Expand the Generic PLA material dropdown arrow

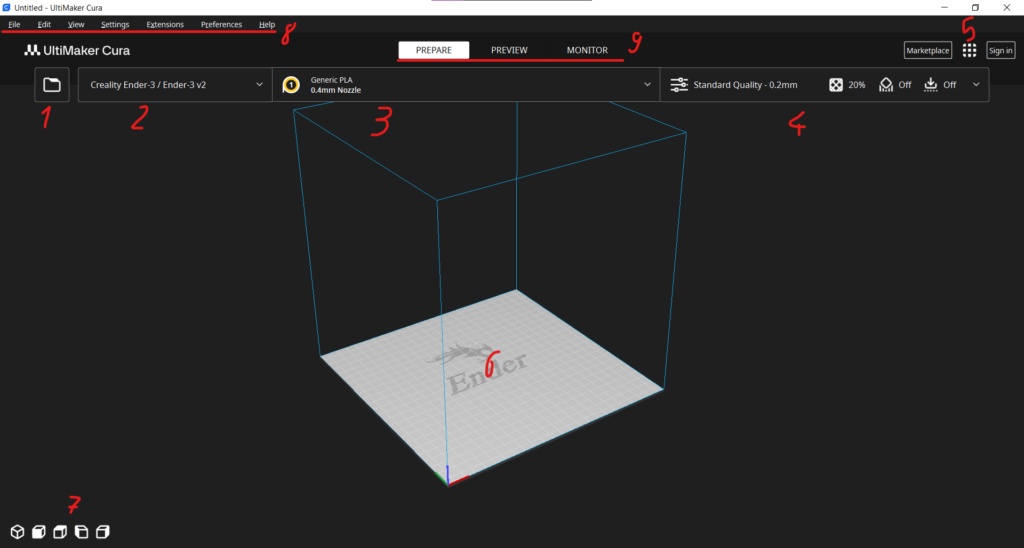click(647, 85)
